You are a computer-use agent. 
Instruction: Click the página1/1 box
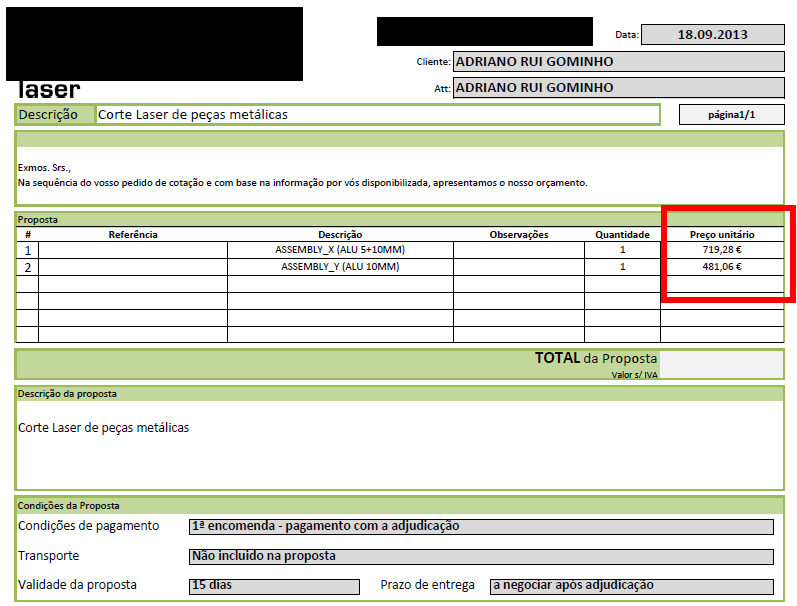coord(731,115)
